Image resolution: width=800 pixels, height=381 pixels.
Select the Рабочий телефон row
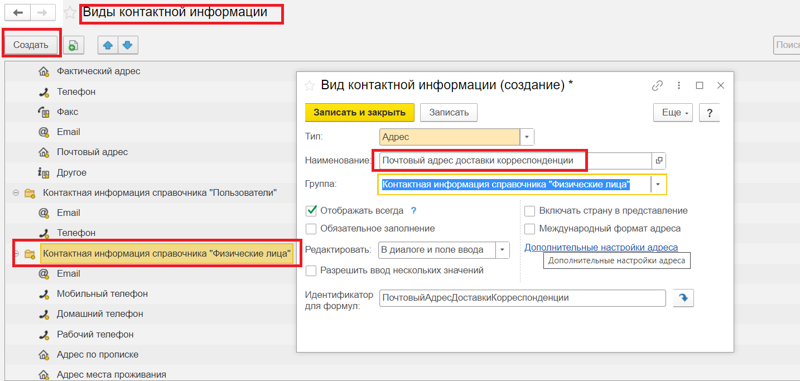click(x=95, y=335)
